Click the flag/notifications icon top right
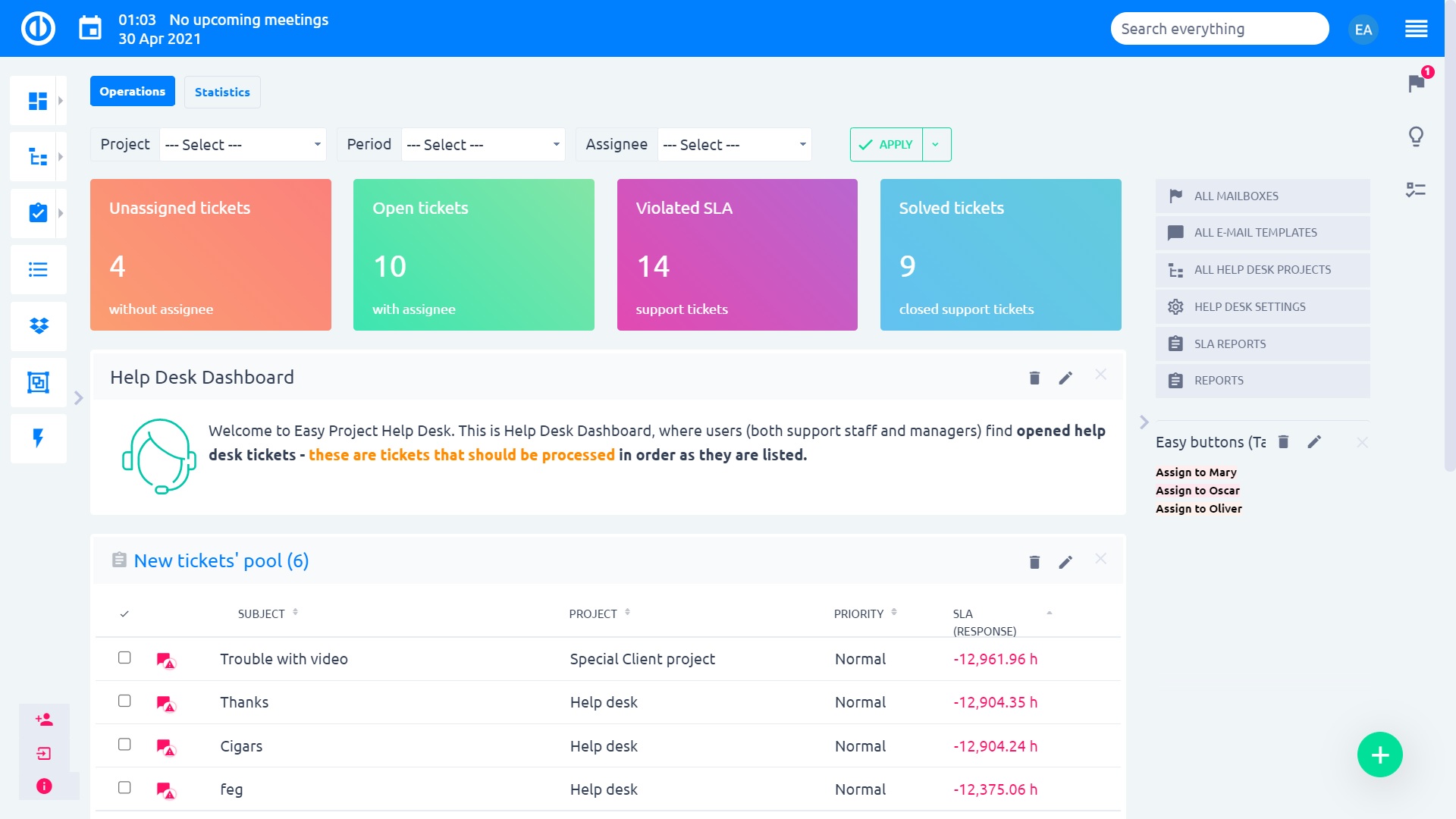 [x=1418, y=84]
